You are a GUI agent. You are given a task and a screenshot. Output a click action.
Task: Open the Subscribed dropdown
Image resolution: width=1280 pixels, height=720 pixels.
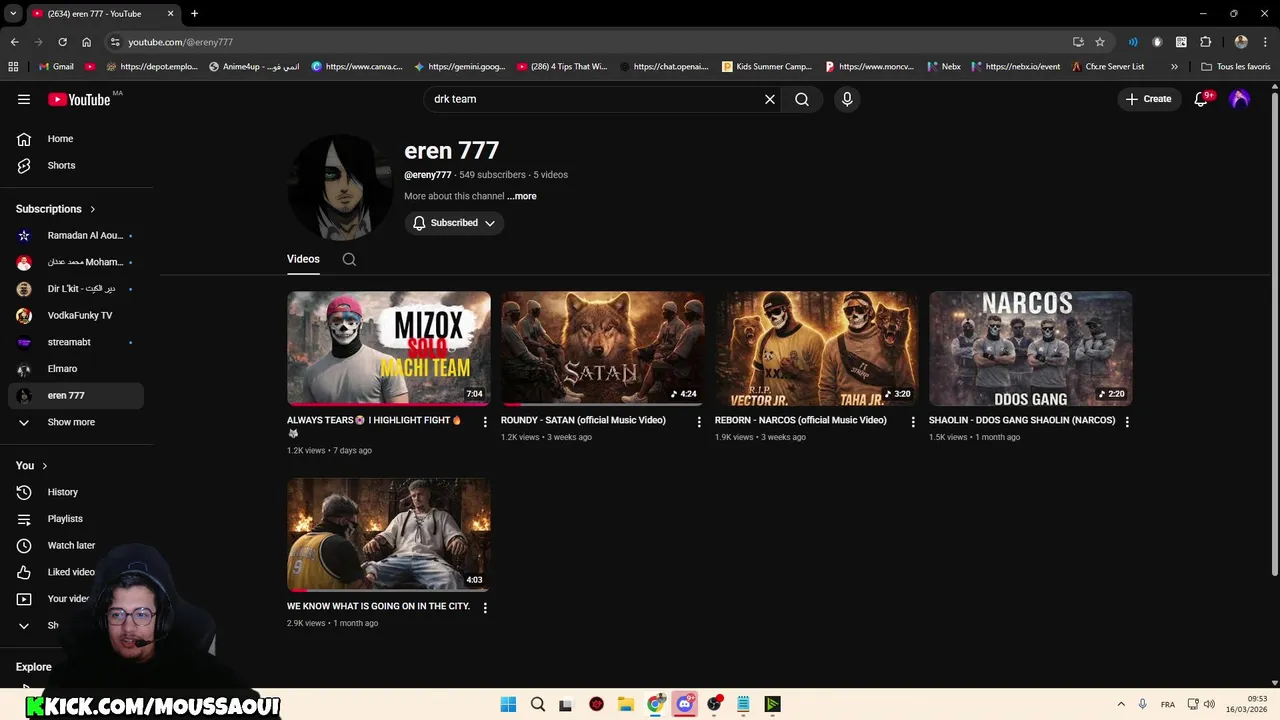(x=454, y=223)
